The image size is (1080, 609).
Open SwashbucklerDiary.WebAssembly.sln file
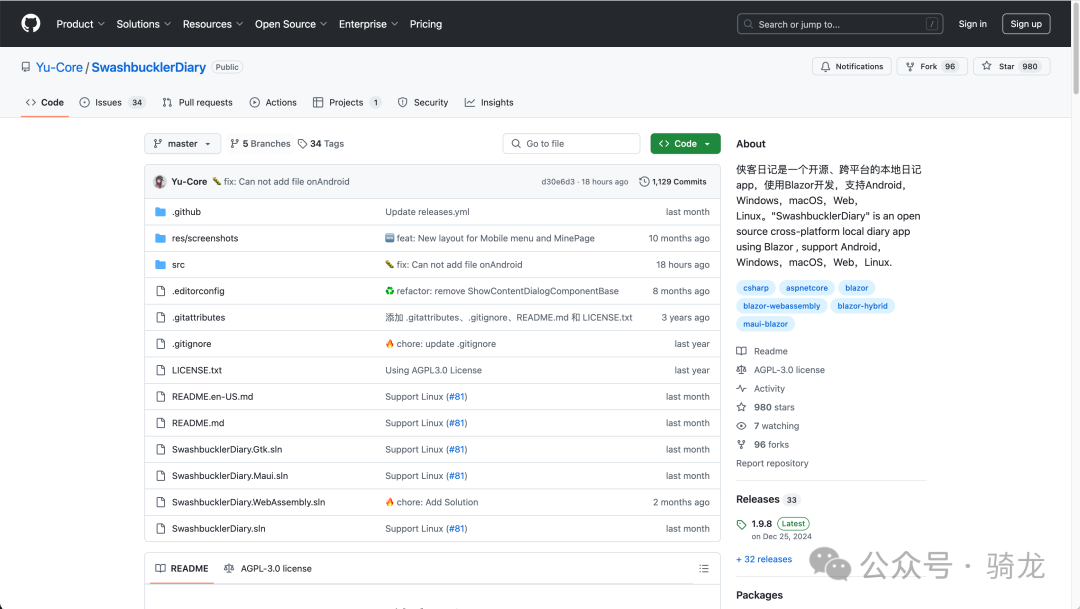pyautogui.click(x=248, y=502)
